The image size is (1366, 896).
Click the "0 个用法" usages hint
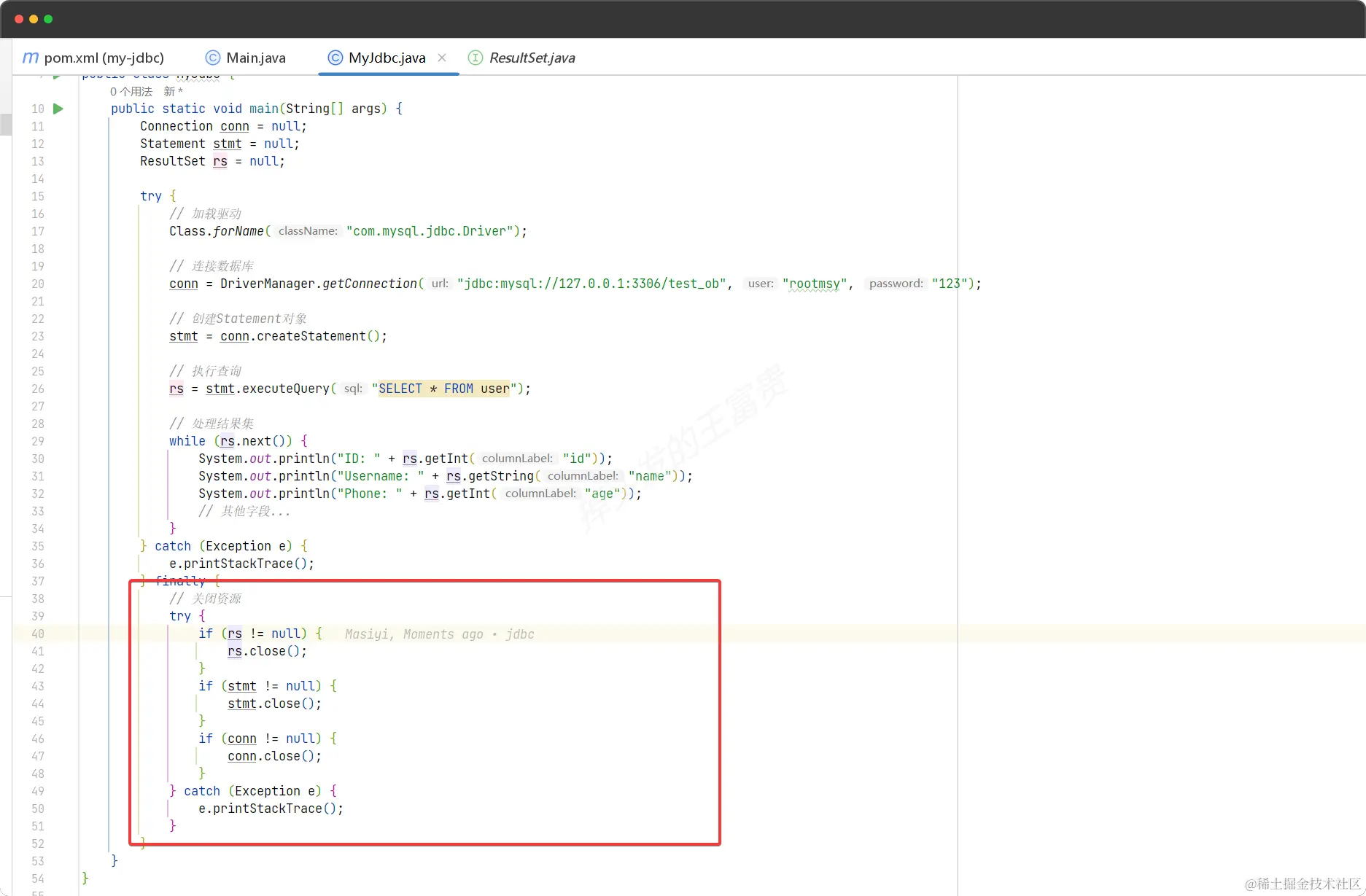coord(131,91)
